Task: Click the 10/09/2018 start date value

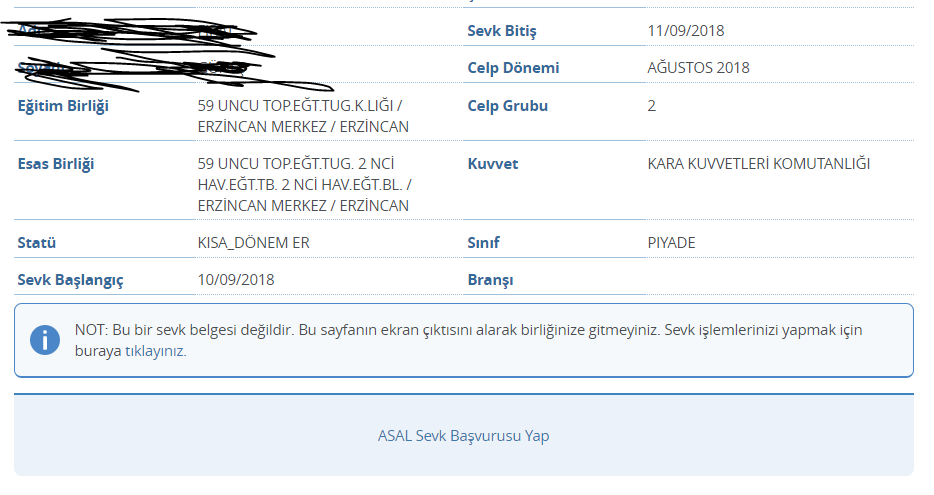Action: tap(236, 279)
